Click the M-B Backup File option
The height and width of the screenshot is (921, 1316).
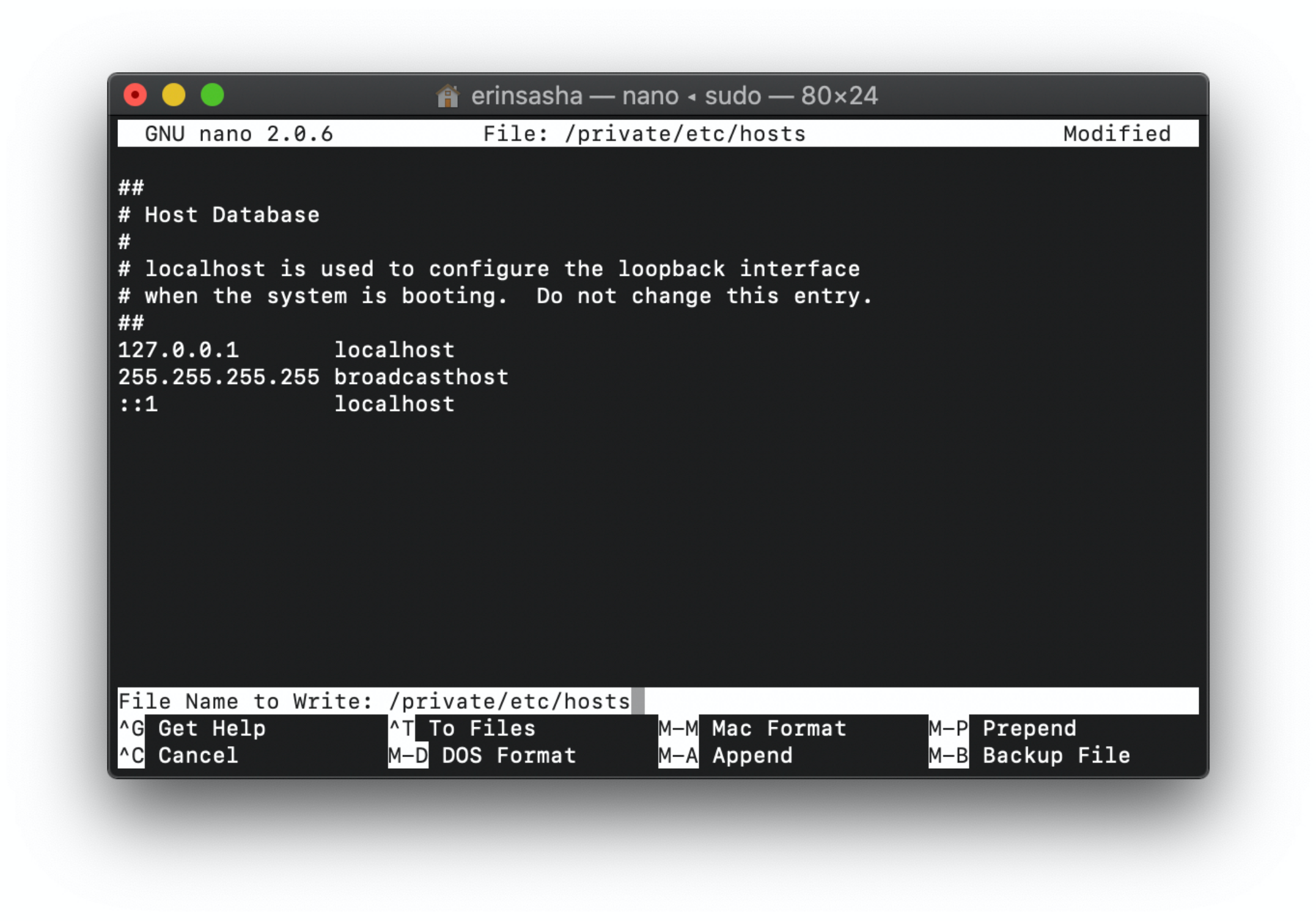click(1029, 755)
